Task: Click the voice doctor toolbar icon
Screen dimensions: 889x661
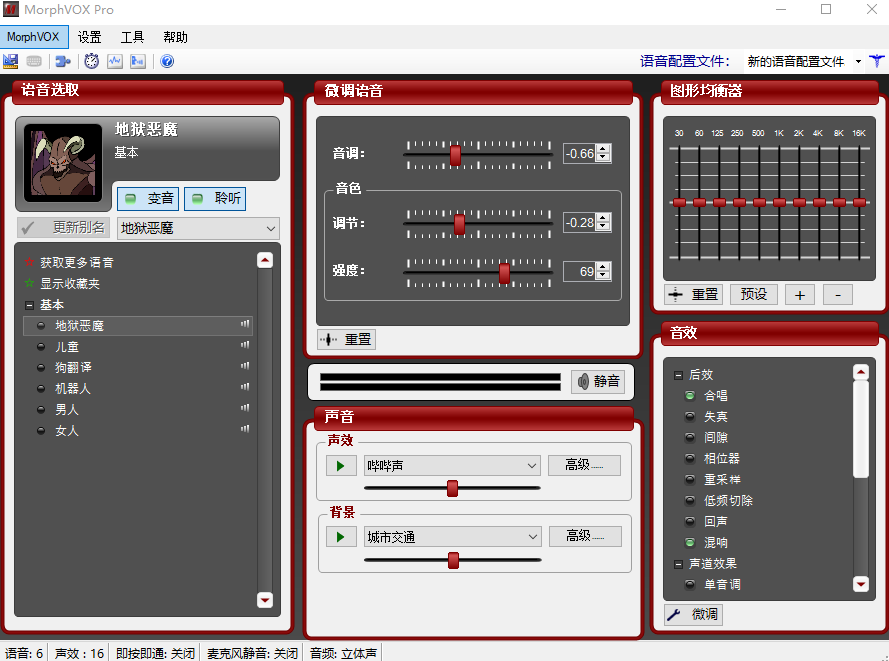Action: click(x=138, y=61)
